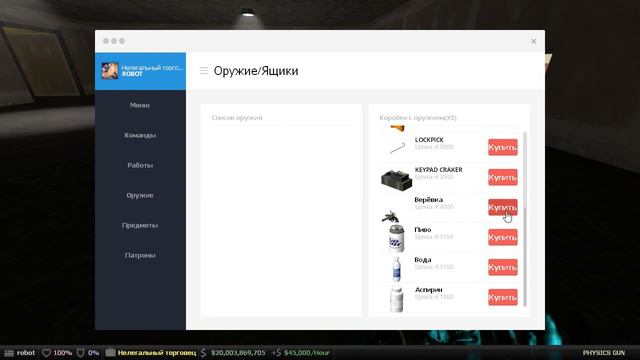This screenshot has width=640, height=360.
Task: Click Купить next to Верёвка
Action: click(502, 207)
